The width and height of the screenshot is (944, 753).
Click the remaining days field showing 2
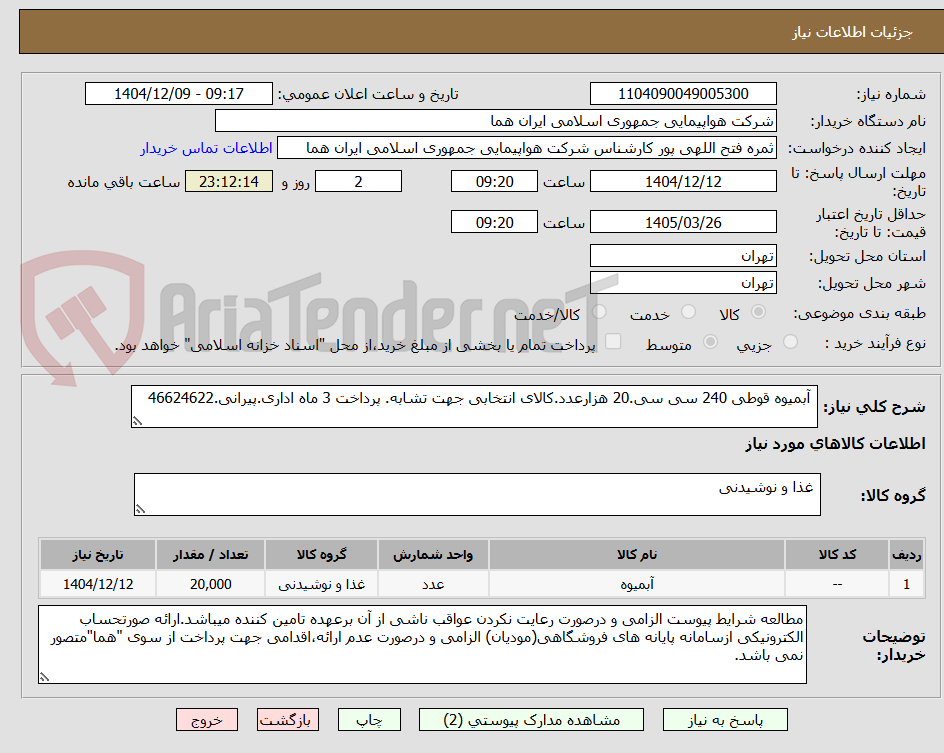coord(358,181)
